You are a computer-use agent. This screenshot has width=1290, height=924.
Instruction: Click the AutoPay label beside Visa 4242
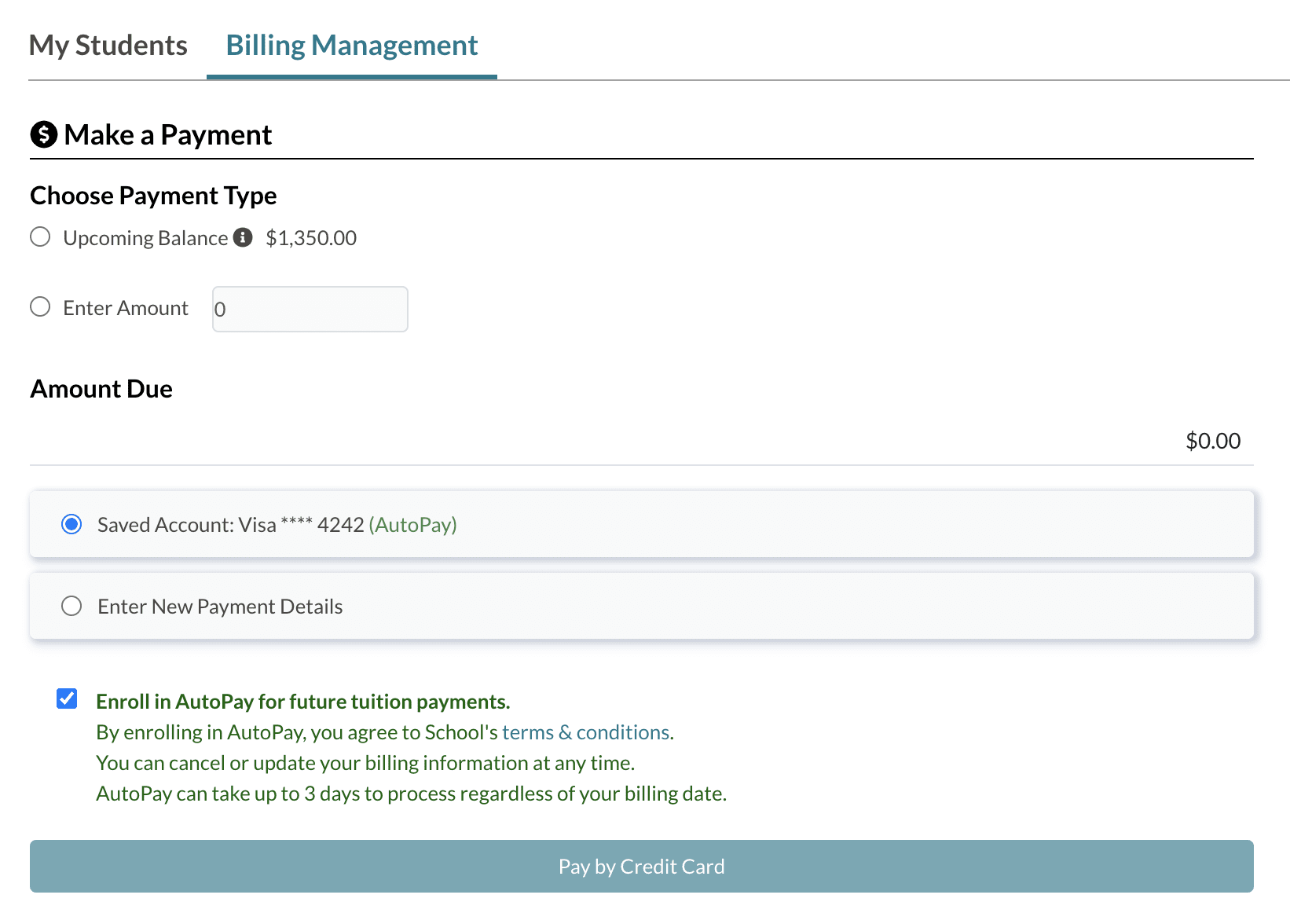[x=413, y=524]
